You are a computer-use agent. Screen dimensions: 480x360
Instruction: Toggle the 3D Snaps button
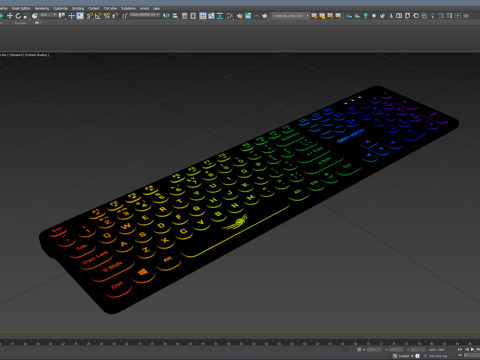[x=89, y=16]
